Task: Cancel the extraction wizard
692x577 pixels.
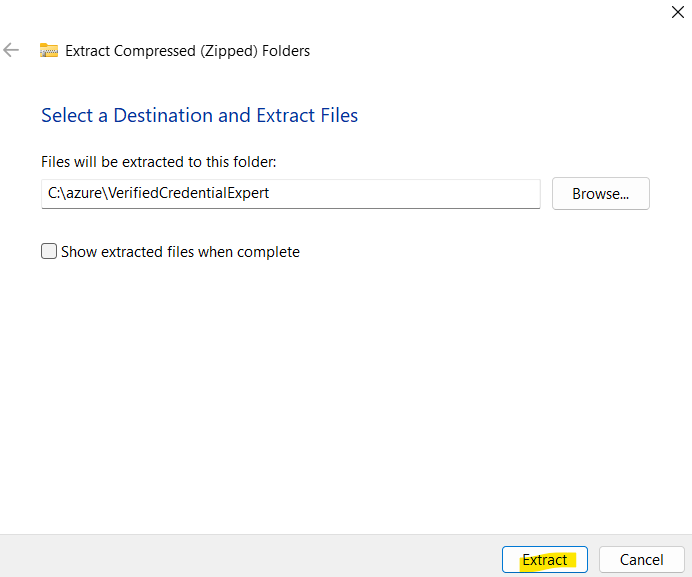Action: click(641, 559)
